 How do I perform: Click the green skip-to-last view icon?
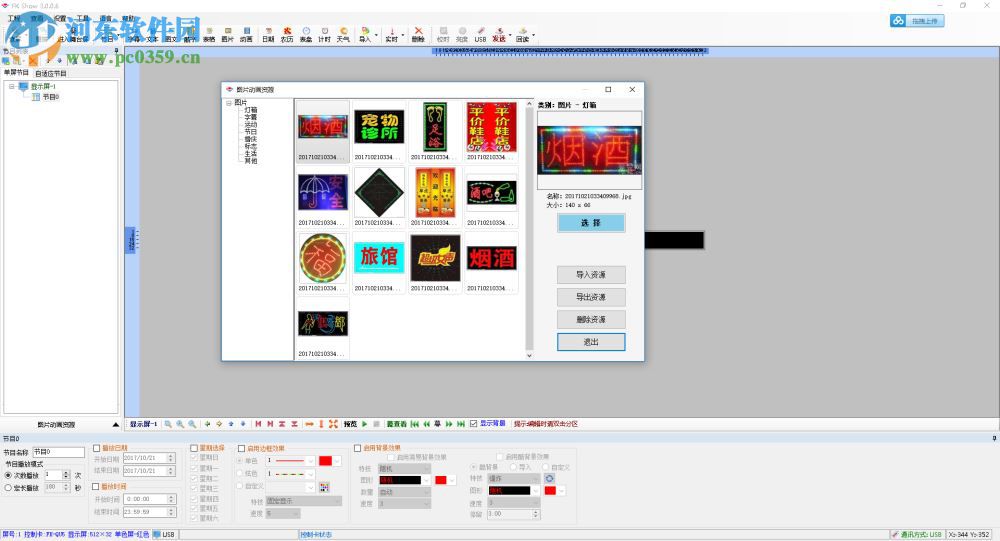[460, 424]
